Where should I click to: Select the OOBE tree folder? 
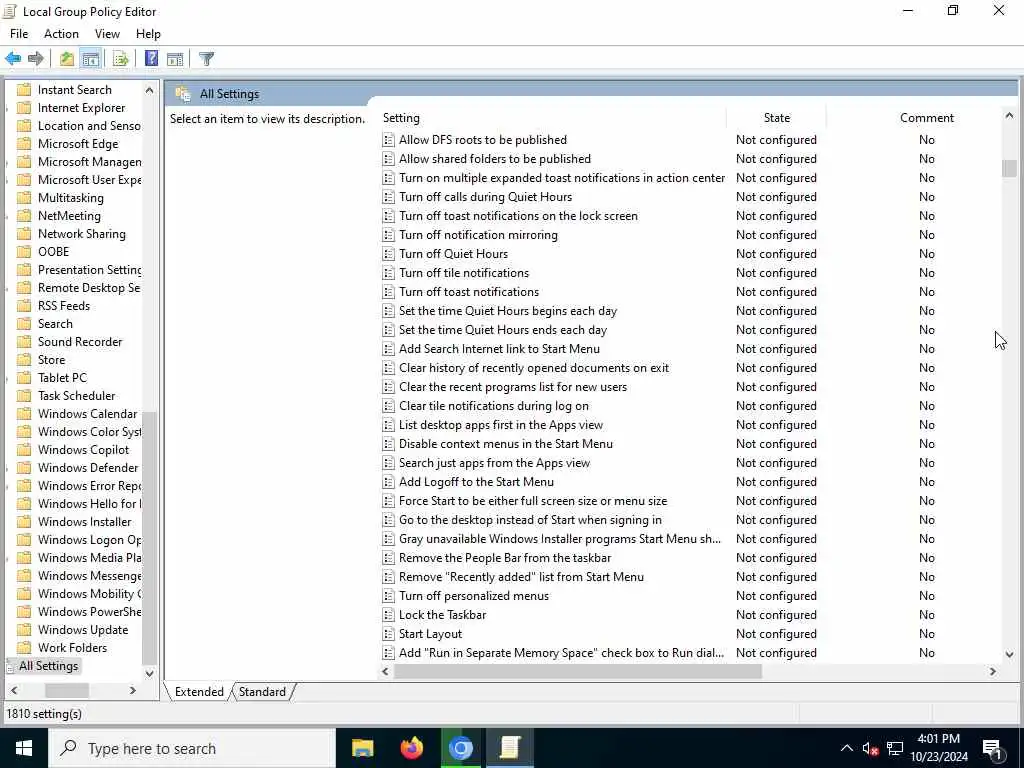[x=53, y=252]
